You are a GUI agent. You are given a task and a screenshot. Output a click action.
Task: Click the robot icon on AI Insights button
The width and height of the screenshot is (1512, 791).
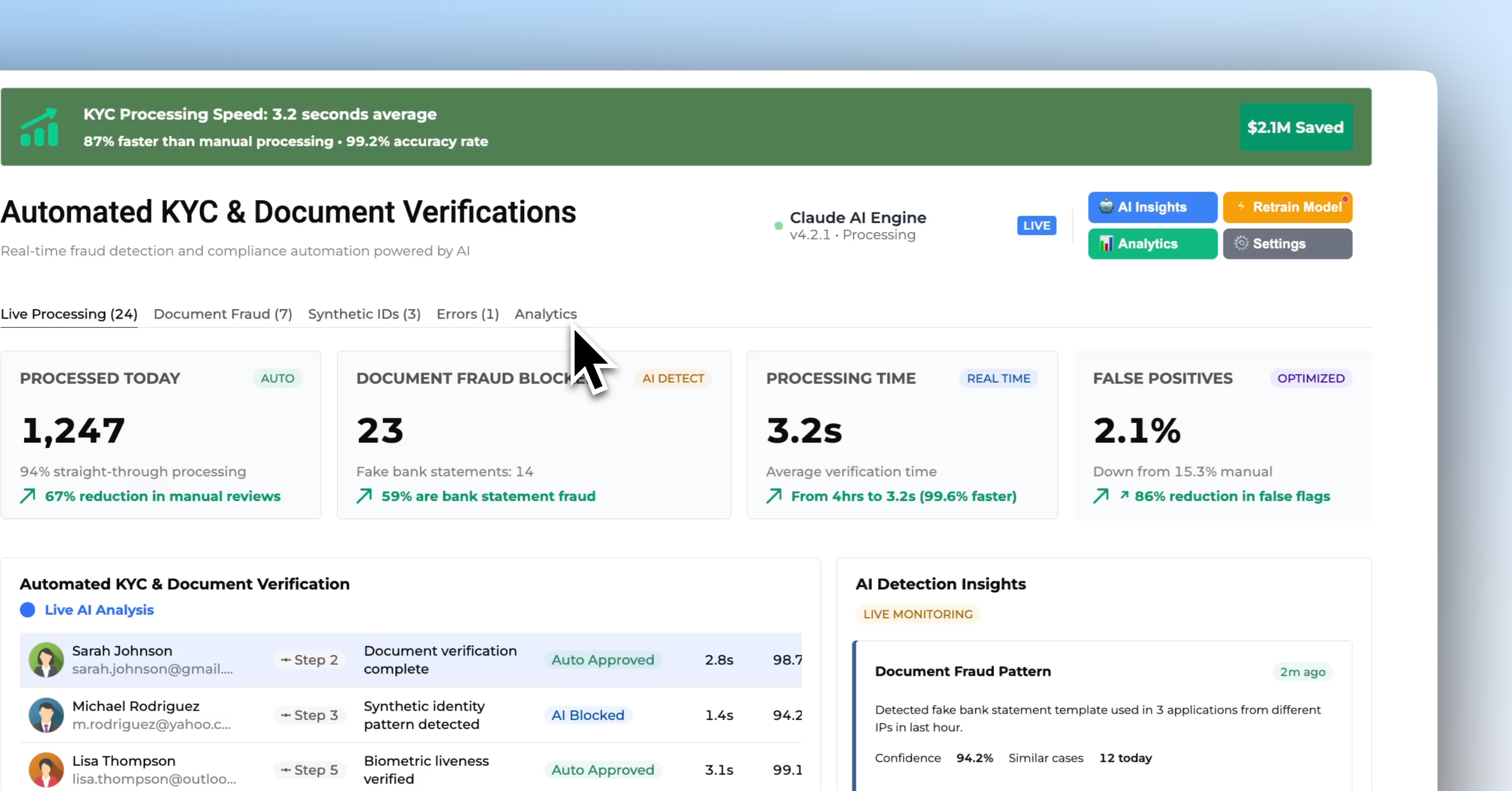pos(1107,207)
